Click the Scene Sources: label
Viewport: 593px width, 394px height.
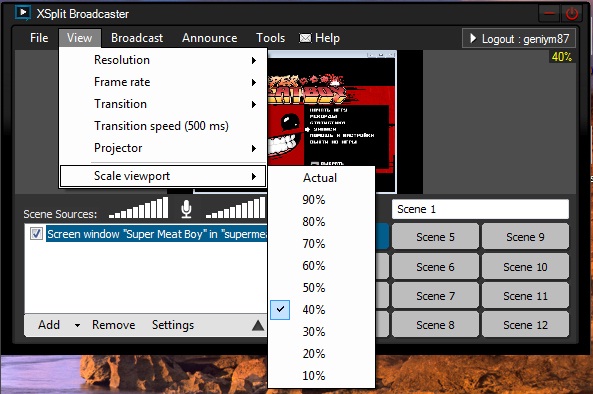click(x=60, y=214)
